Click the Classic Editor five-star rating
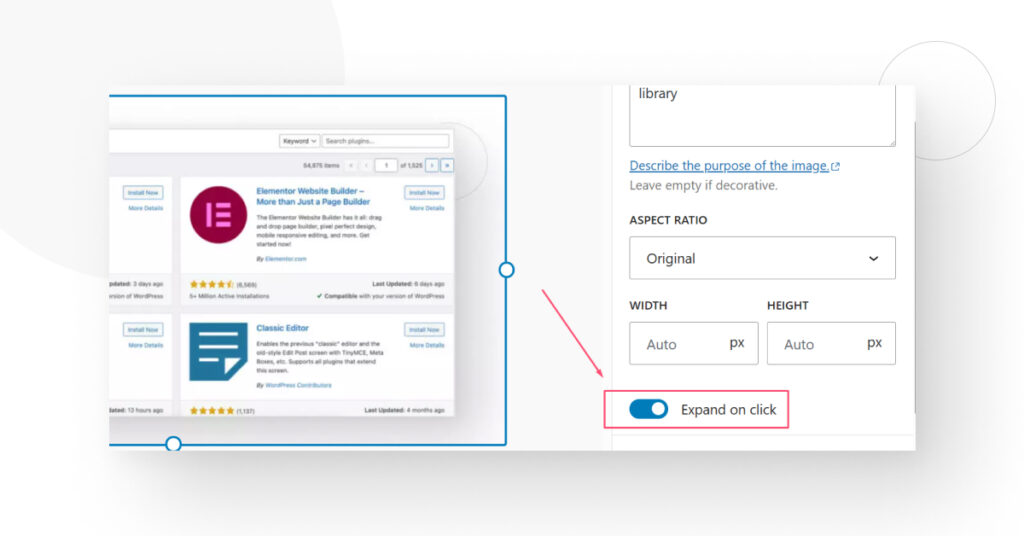The image size is (1024, 536). tap(212, 411)
